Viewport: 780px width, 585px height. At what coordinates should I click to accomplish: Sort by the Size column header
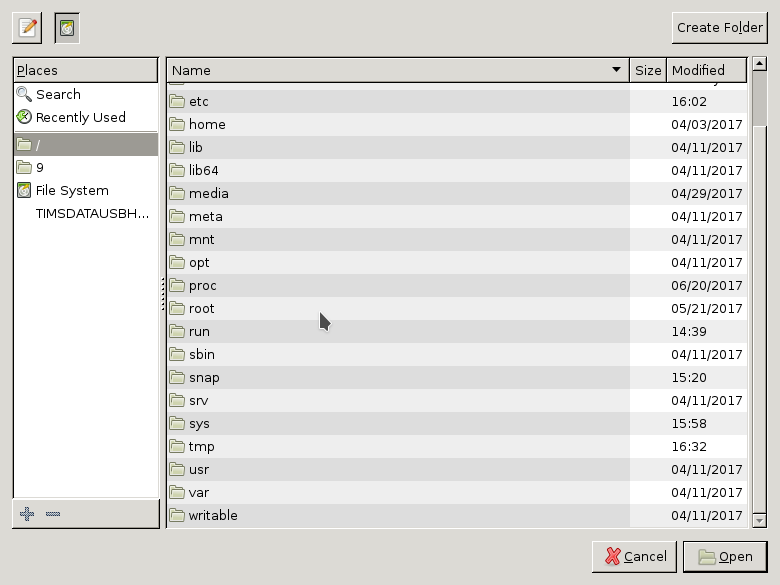click(648, 70)
